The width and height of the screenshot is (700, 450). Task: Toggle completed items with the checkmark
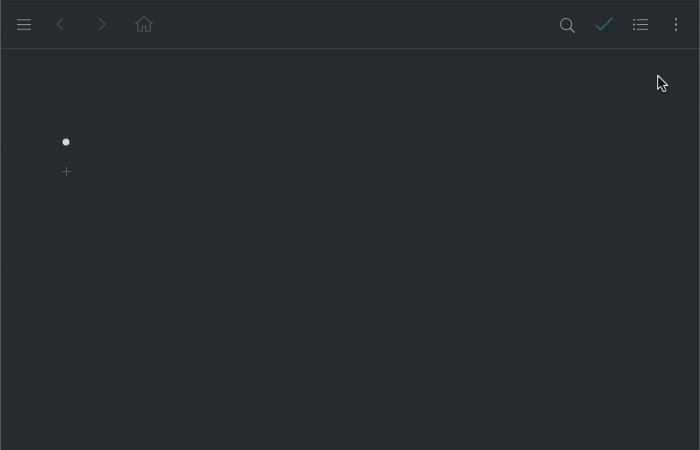coord(604,25)
